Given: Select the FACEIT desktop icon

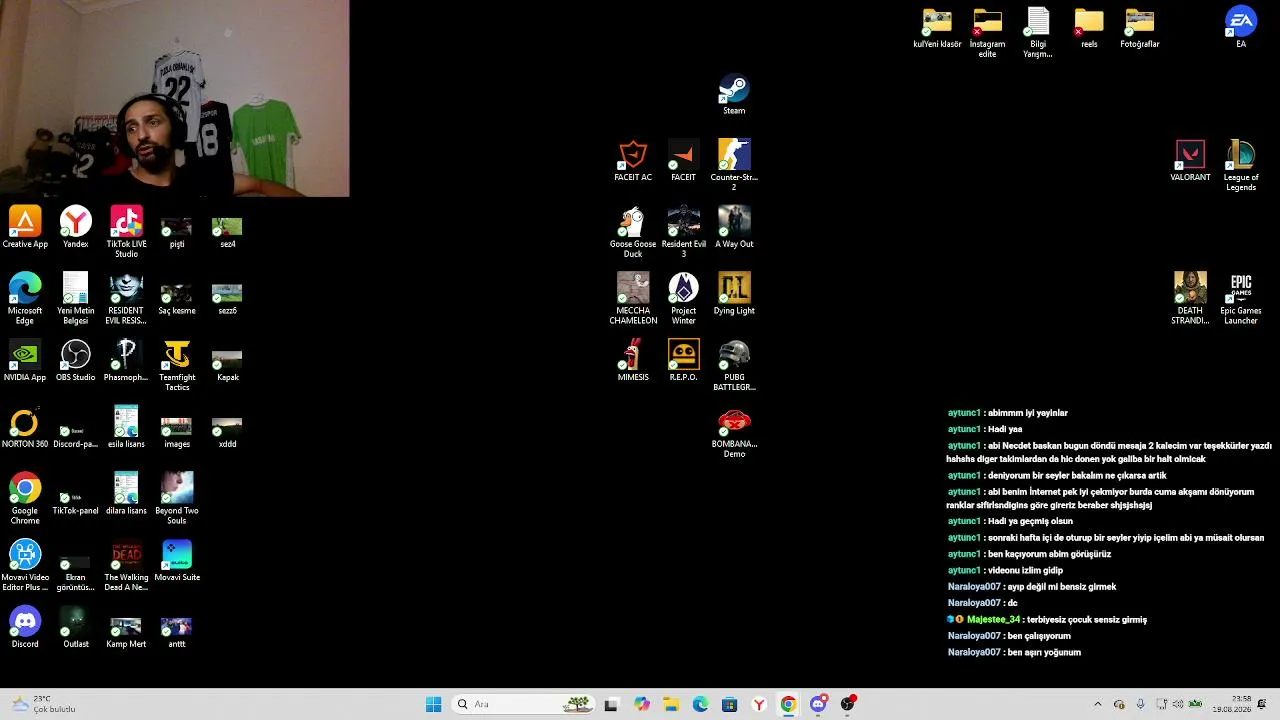Looking at the screenshot, I should coord(683,160).
